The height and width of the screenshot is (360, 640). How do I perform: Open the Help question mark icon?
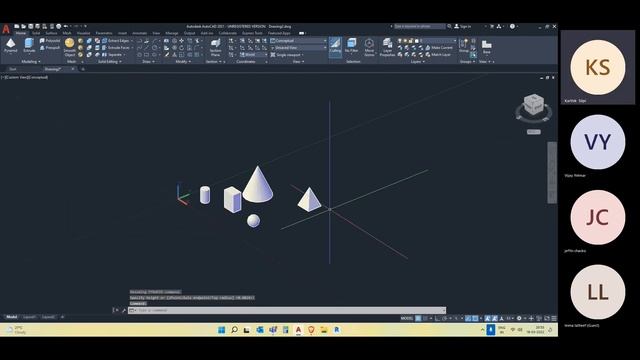coord(512,26)
